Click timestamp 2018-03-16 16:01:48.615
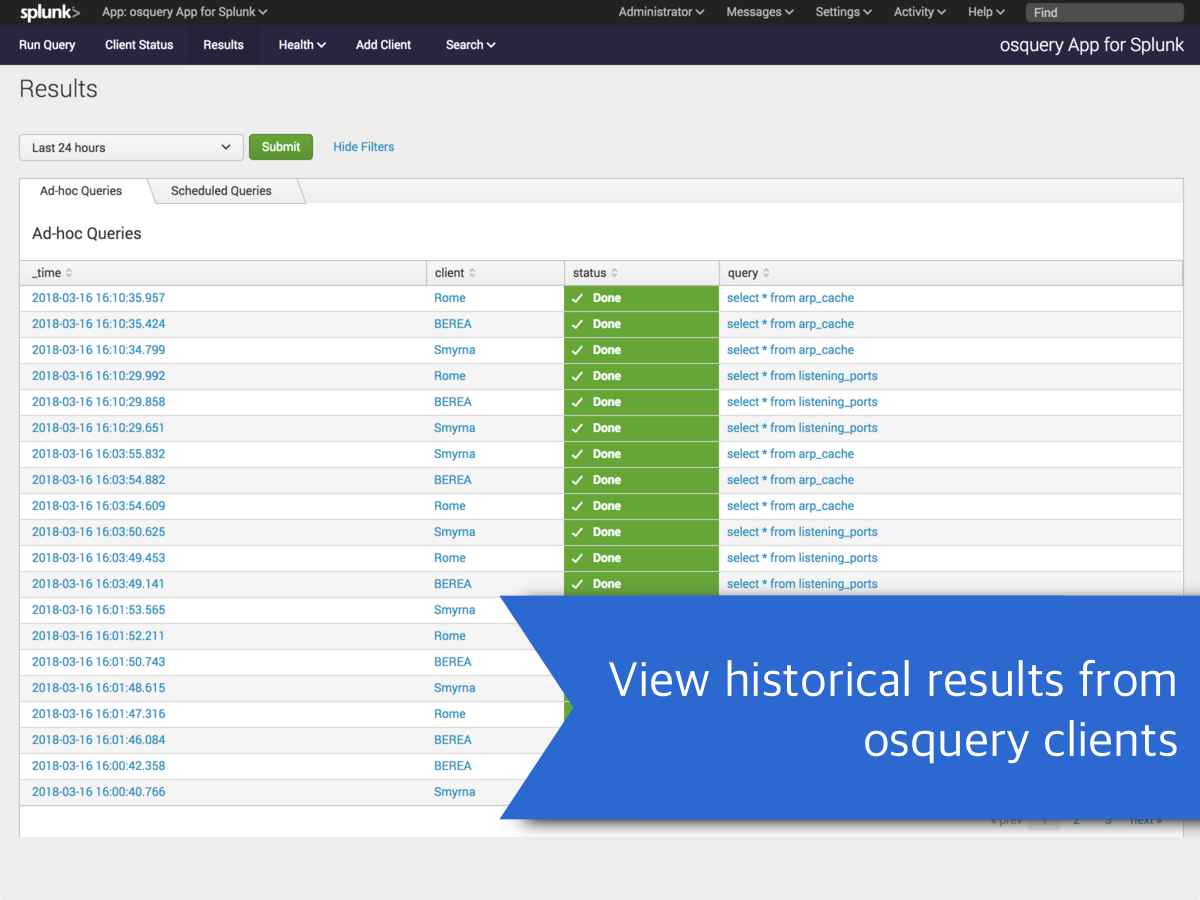Viewport: 1200px width, 900px height. point(99,688)
